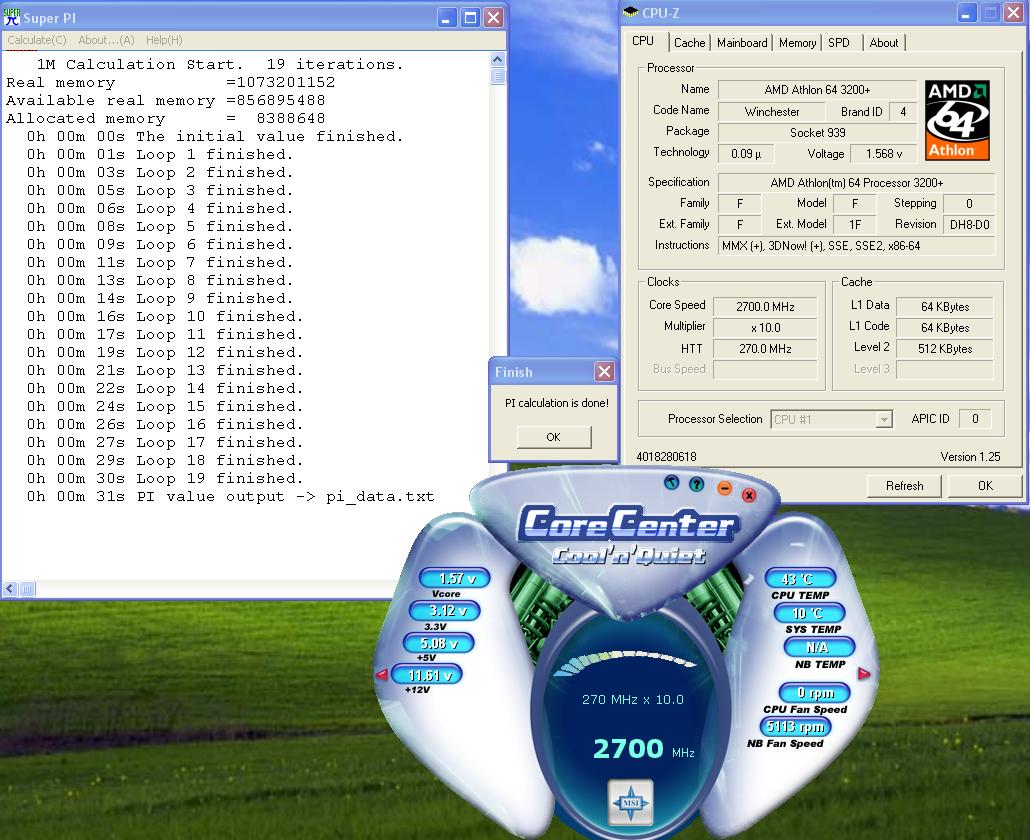Viewport: 1030px width, 840px height.
Task: Open the Help menu in Super PI
Action: click(164, 40)
